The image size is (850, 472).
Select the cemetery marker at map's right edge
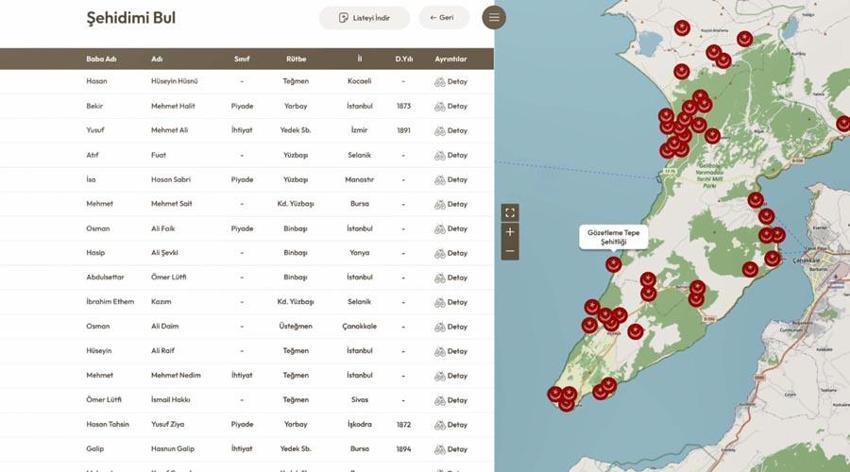pos(842,124)
